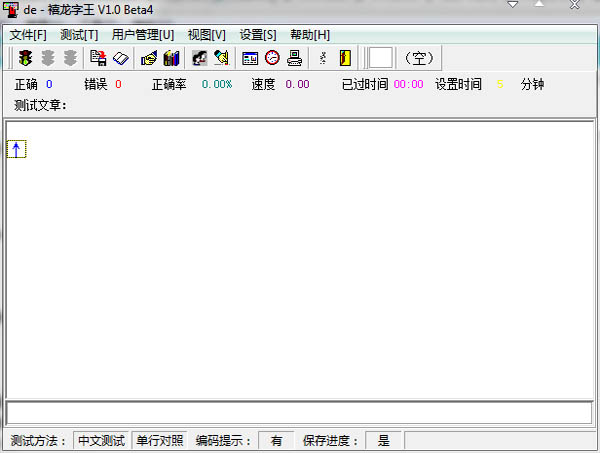Click the purple speed value 0.00
The width and height of the screenshot is (600, 453).
[297, 84]
